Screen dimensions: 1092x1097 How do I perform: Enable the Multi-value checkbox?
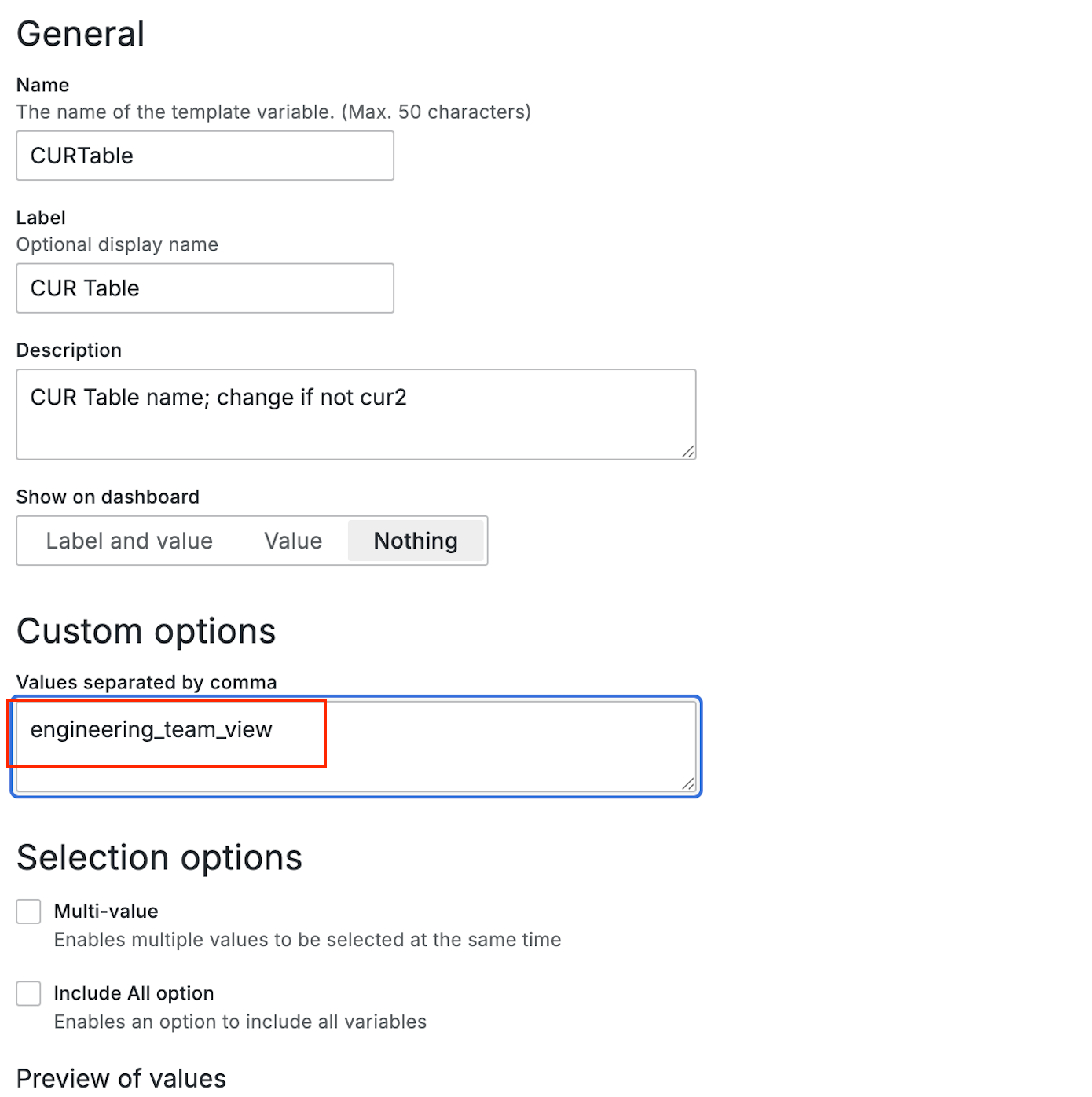tap(29, 912)
